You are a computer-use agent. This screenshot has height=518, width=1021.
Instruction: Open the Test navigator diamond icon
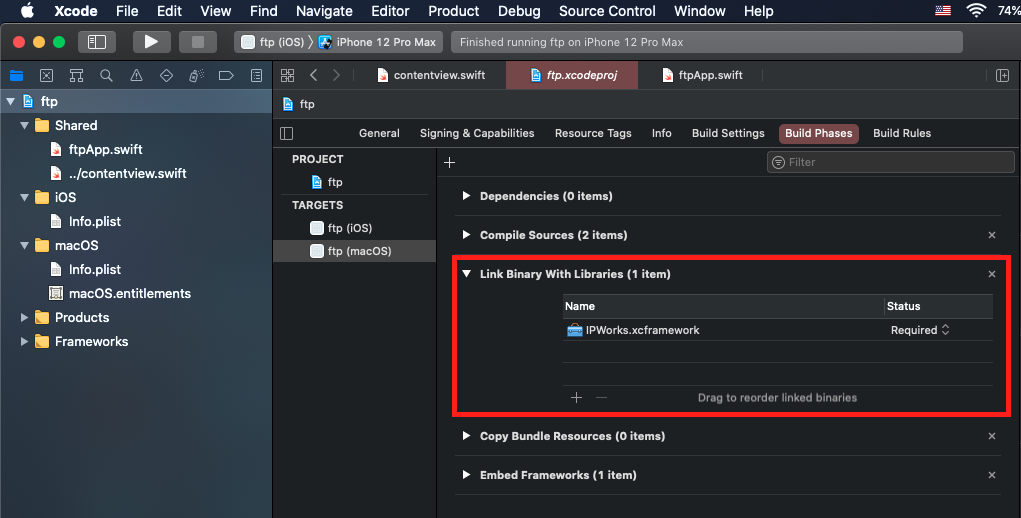[166, 75]
